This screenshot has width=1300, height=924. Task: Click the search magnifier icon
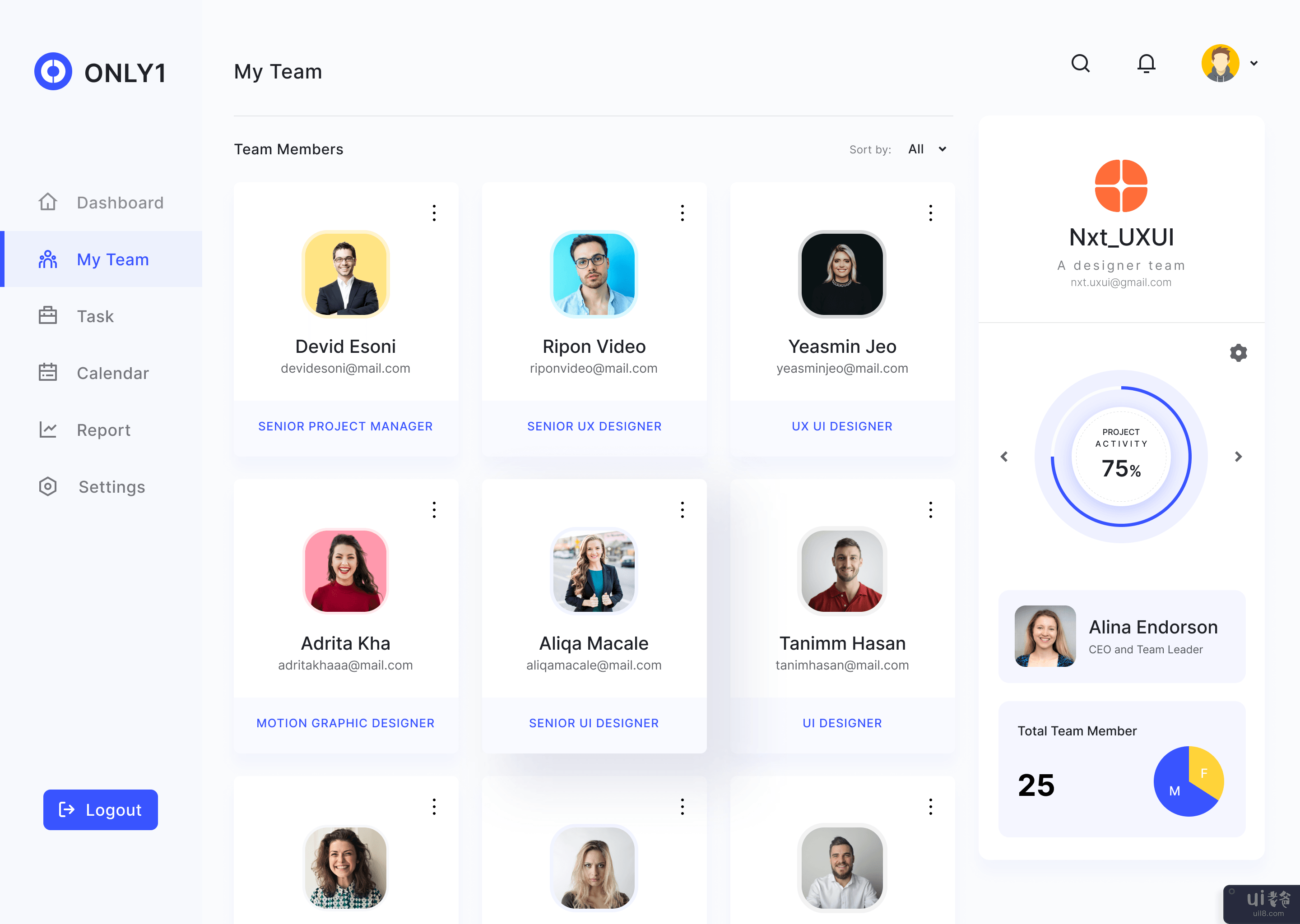[x=1080, y=63]
